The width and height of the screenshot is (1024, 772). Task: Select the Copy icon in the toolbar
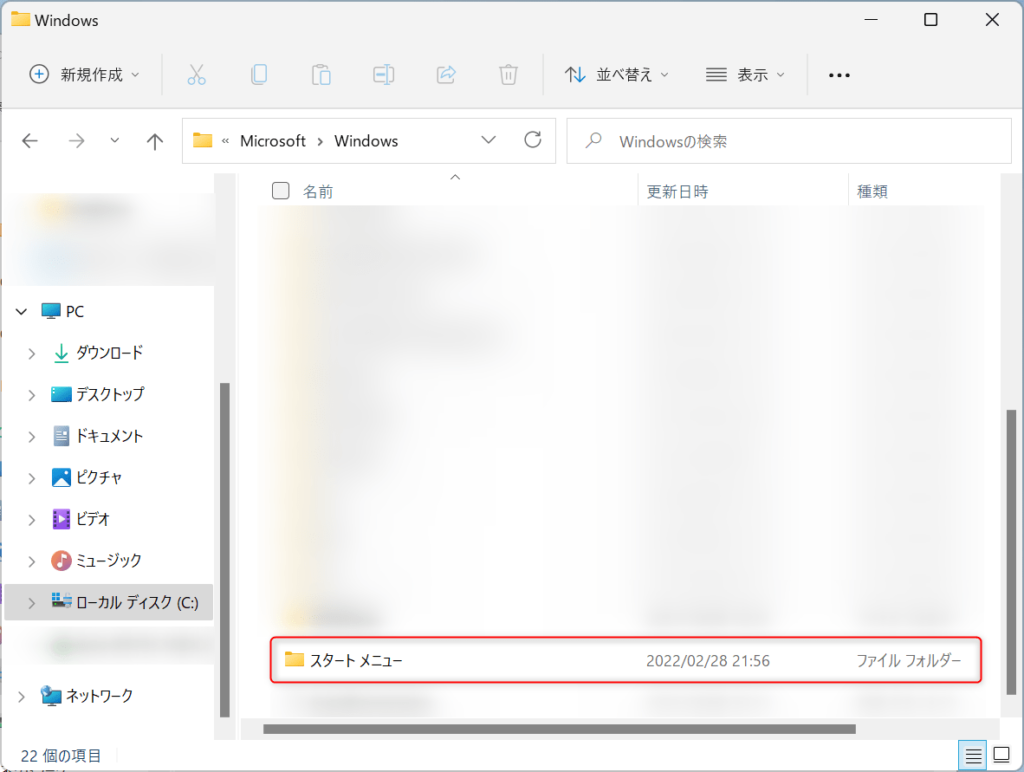(x=259, y=74)
